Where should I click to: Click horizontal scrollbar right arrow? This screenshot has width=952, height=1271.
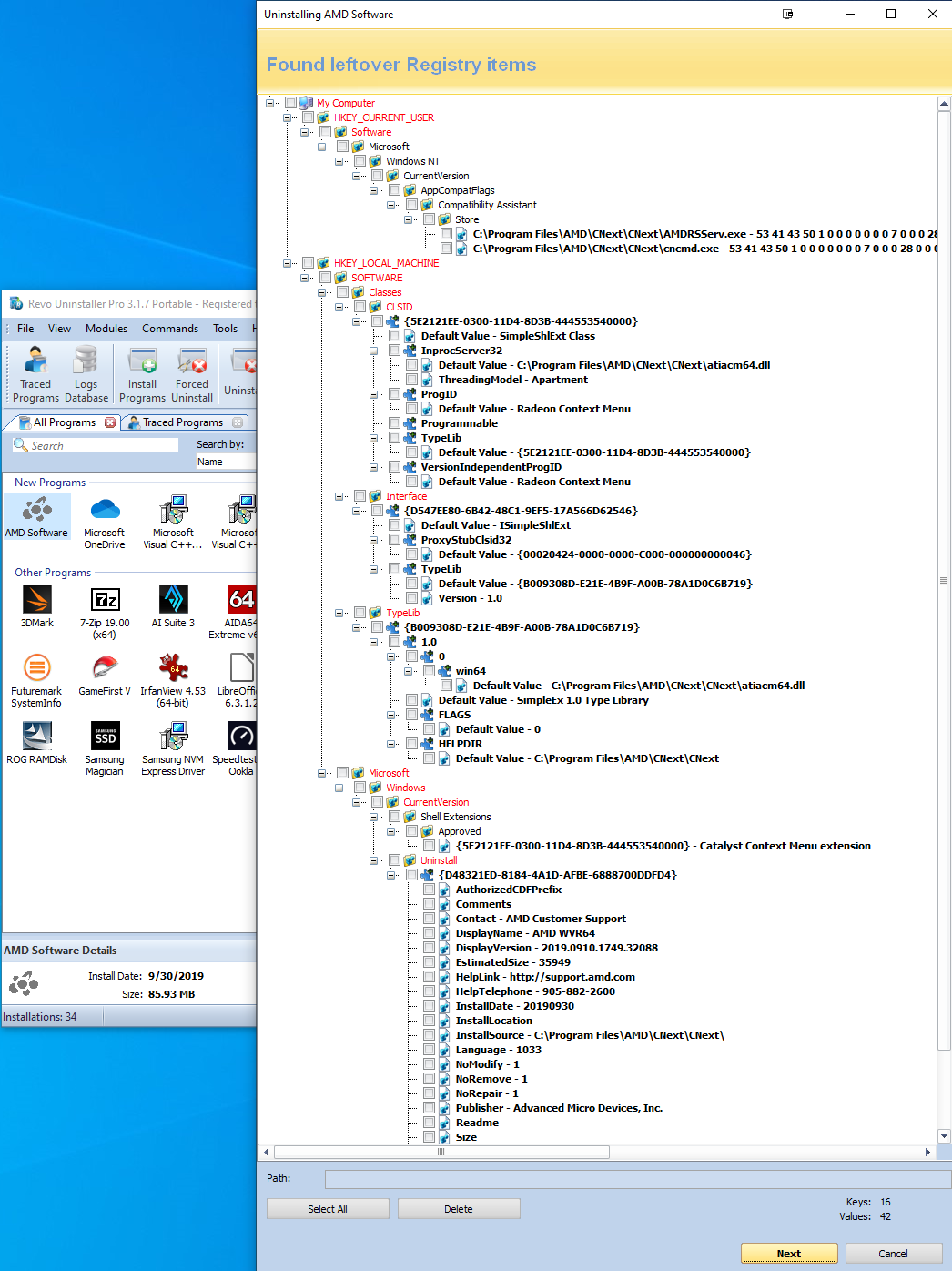[x=927, y=1152]
